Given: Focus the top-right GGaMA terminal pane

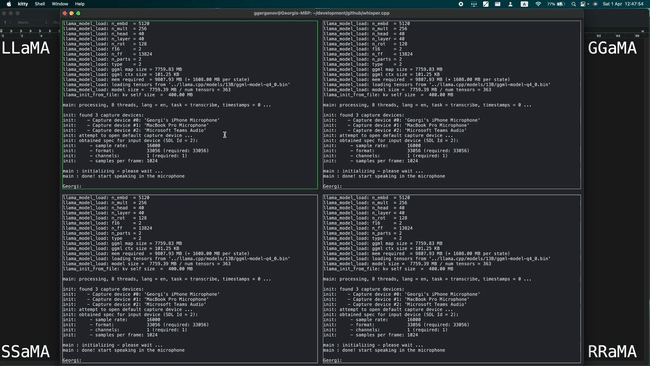Looking at the screenshot, I should pyautogui.click(x=452, y=105).
